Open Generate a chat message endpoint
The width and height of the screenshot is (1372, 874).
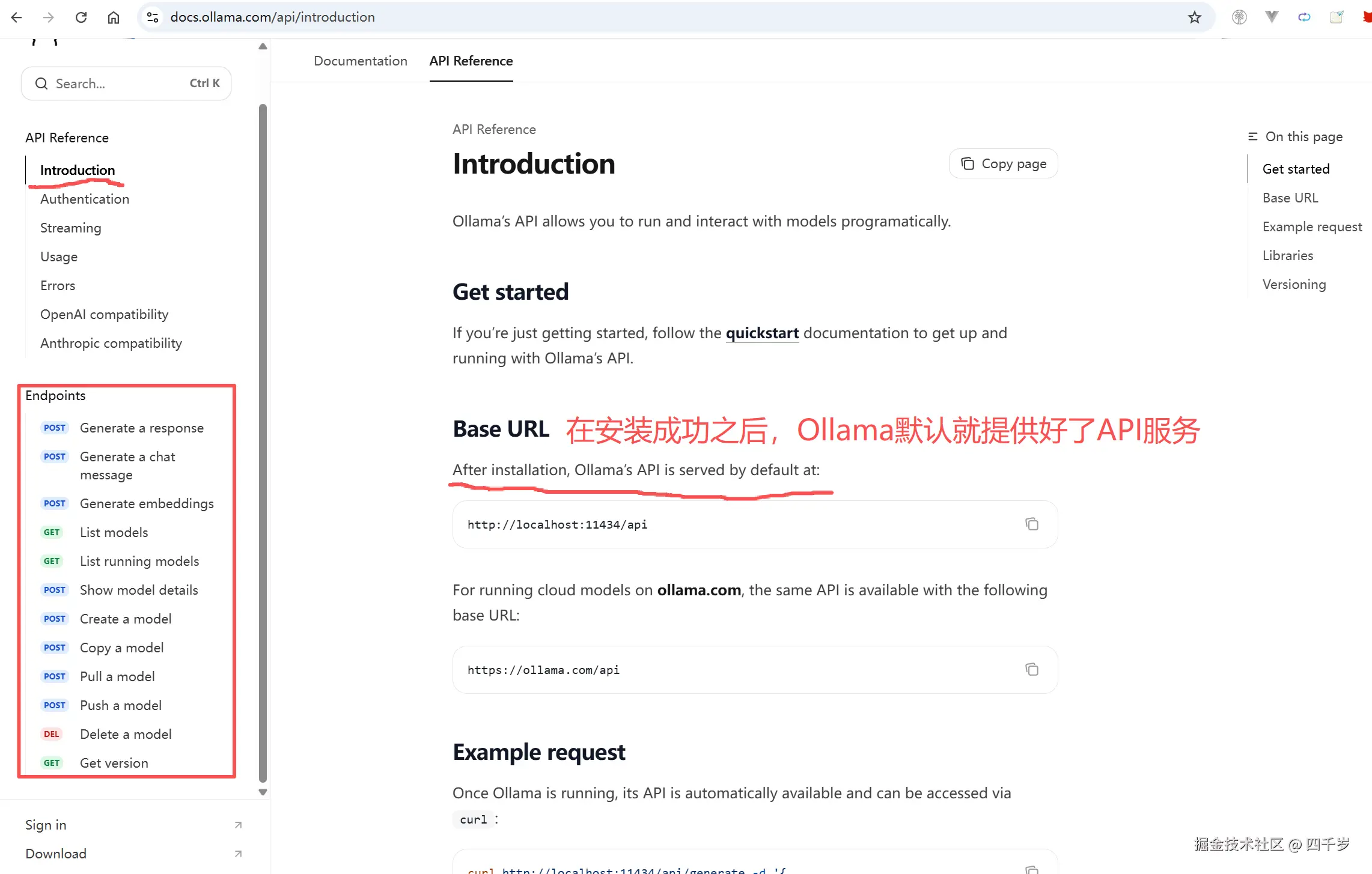pyautogui.click(x=127, y=466)
